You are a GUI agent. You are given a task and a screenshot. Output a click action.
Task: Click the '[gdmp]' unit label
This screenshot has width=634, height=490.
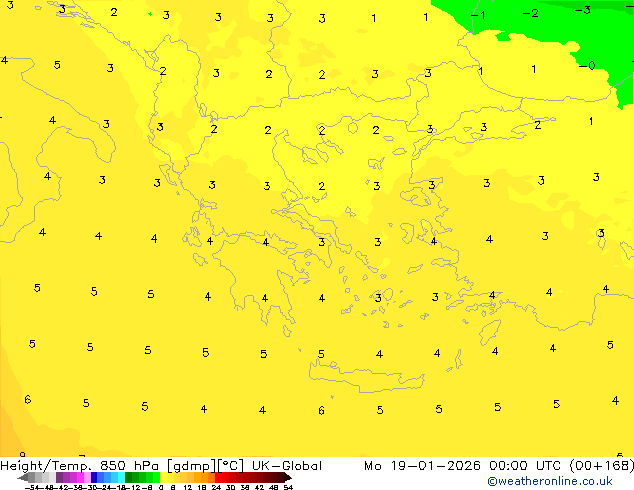click(192, 466)
